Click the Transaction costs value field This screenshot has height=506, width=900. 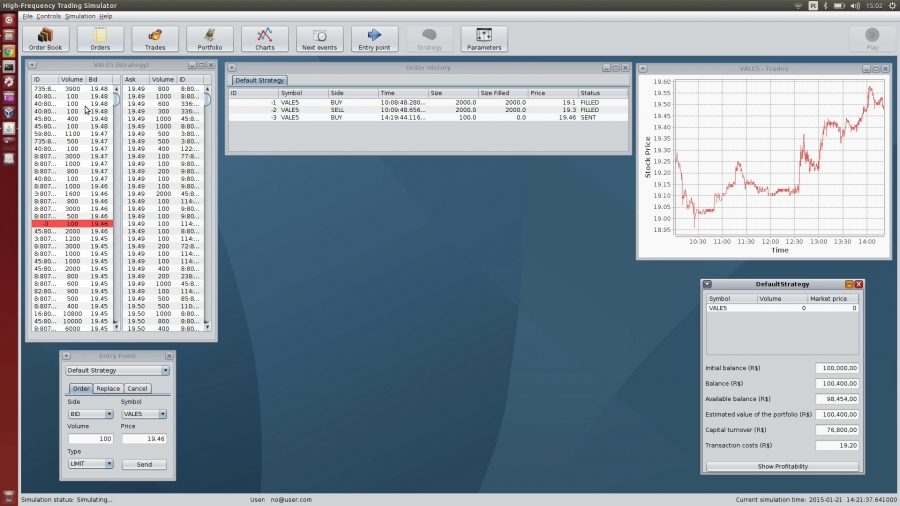[837, 445]
